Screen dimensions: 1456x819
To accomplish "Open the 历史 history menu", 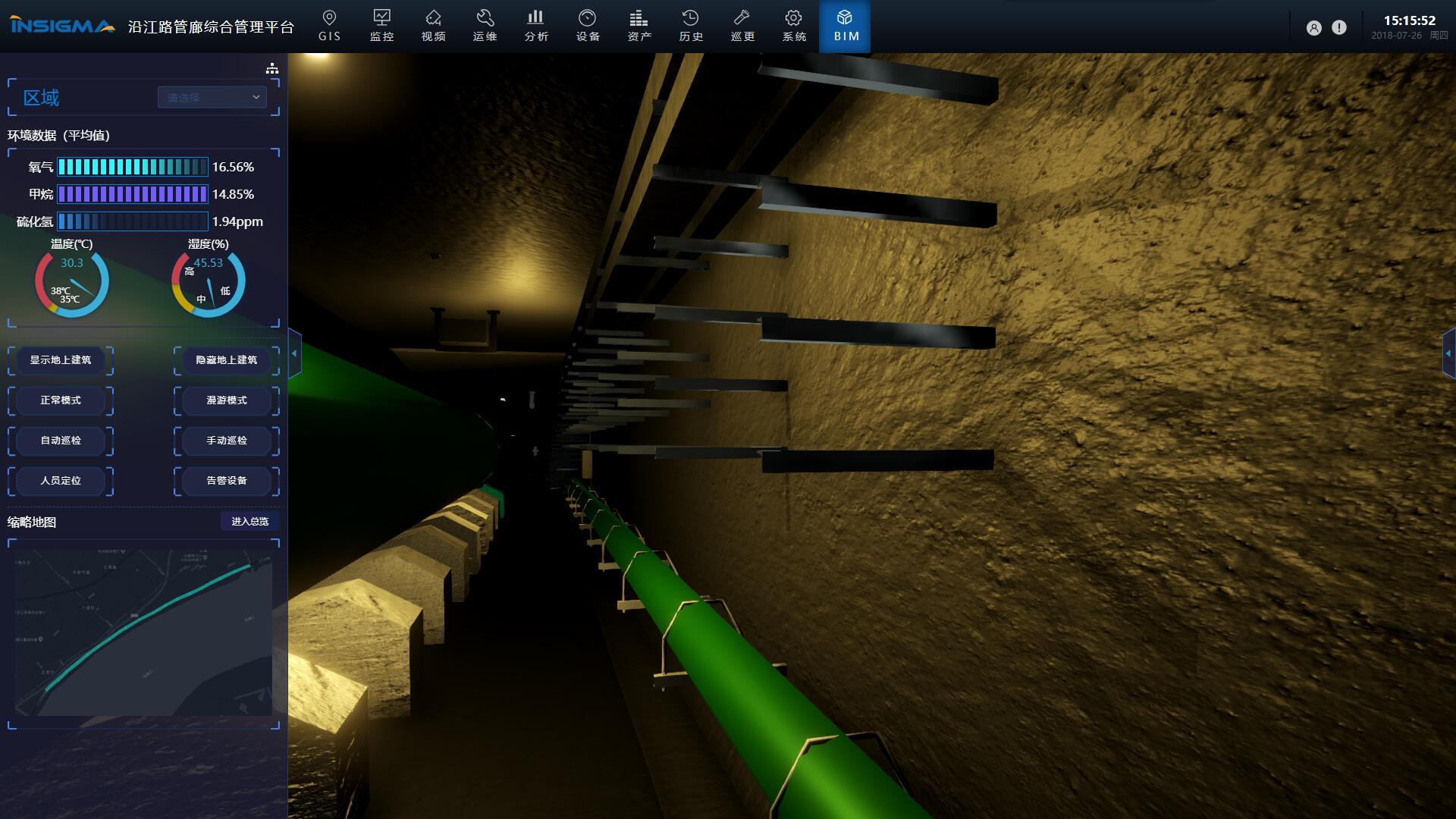I will [x=690, y=25].
